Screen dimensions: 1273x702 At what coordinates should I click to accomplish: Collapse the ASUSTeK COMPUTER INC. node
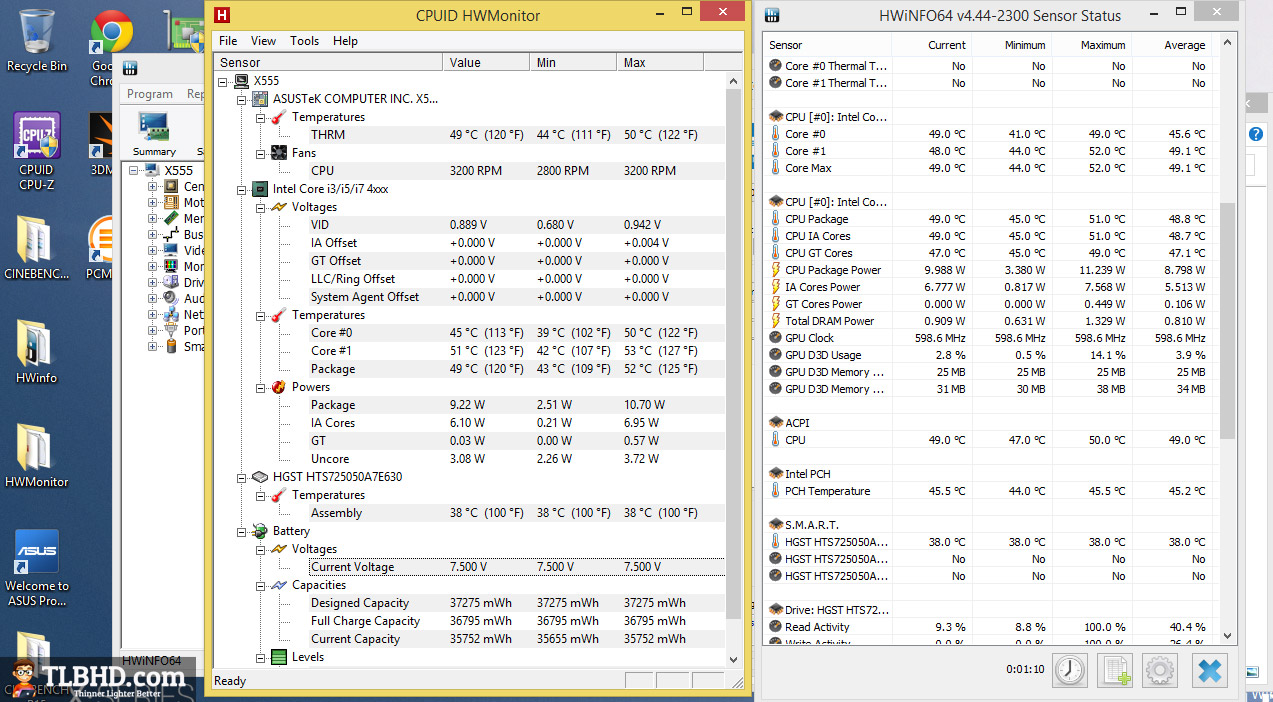pyautogui.click(x=241, y=99)
